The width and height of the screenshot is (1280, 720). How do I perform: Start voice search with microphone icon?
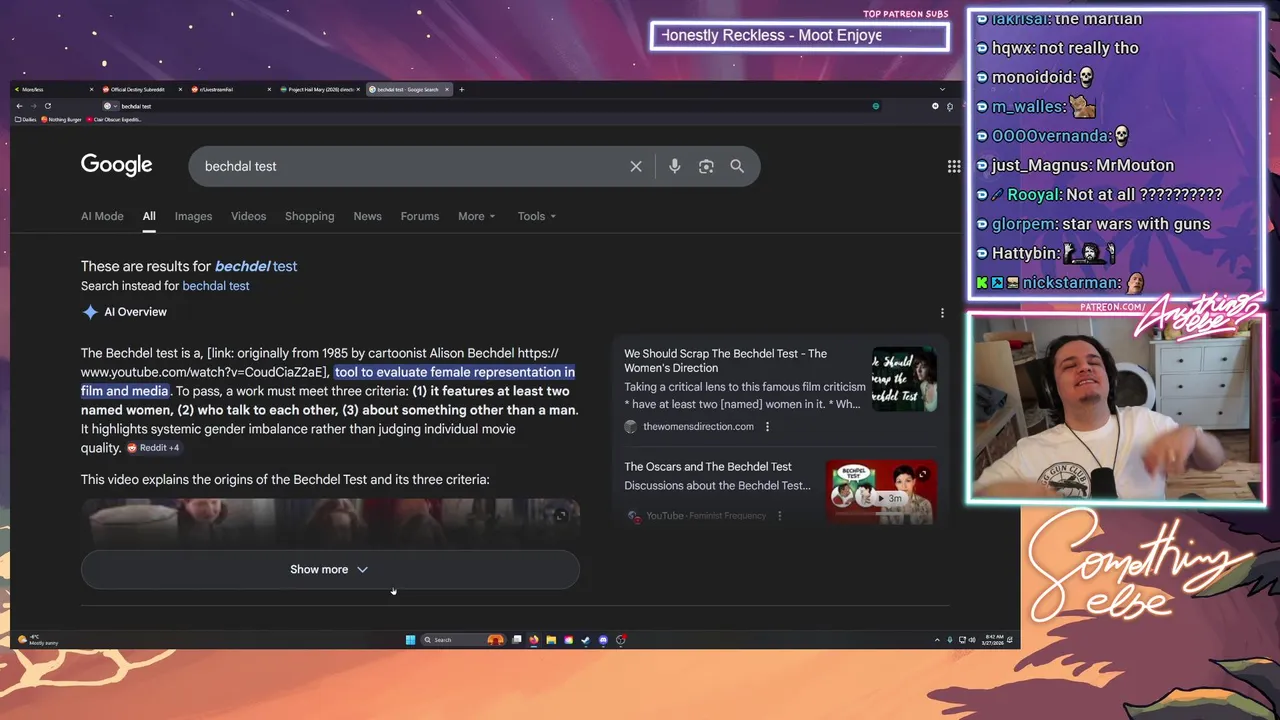[x=675, y=166]
